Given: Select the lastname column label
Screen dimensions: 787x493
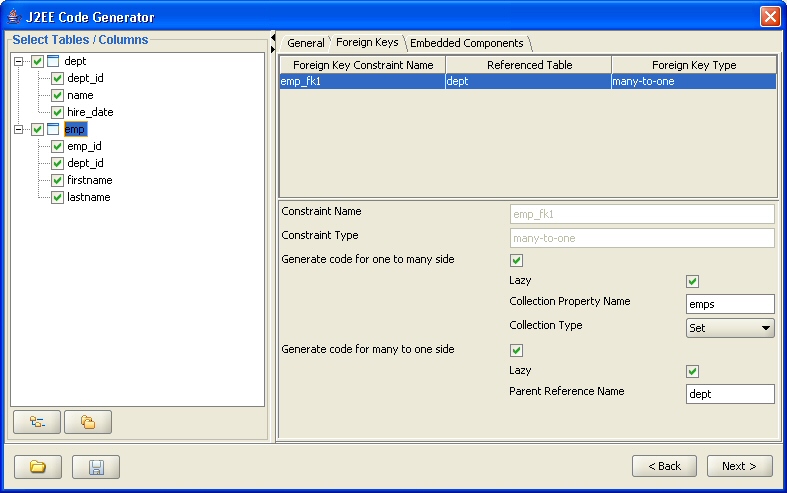Looking at the screenshot, I should [89, 197].
